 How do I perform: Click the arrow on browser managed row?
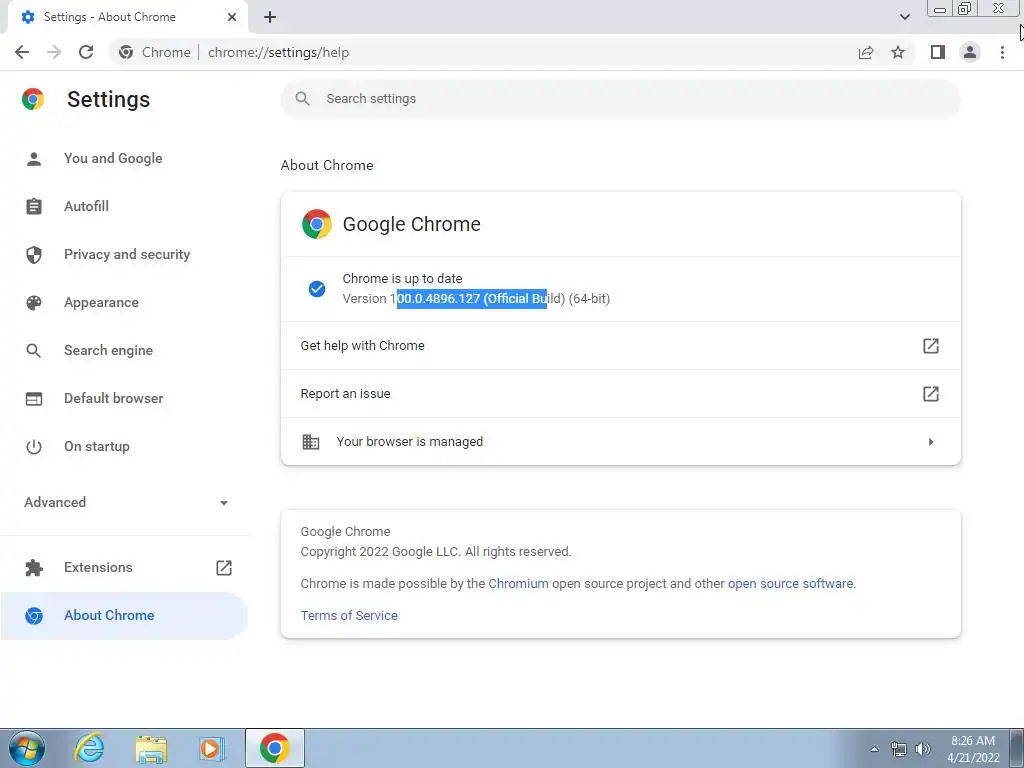tap(931, 442)
